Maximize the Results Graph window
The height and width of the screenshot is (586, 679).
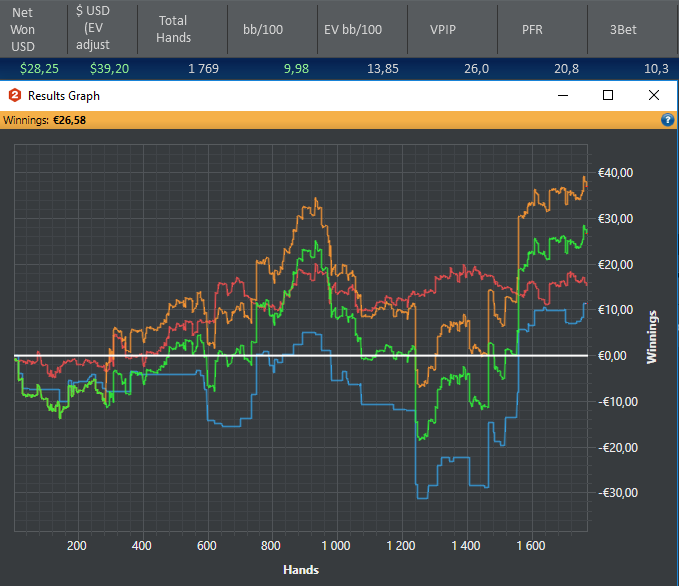[x=608, y=96]
